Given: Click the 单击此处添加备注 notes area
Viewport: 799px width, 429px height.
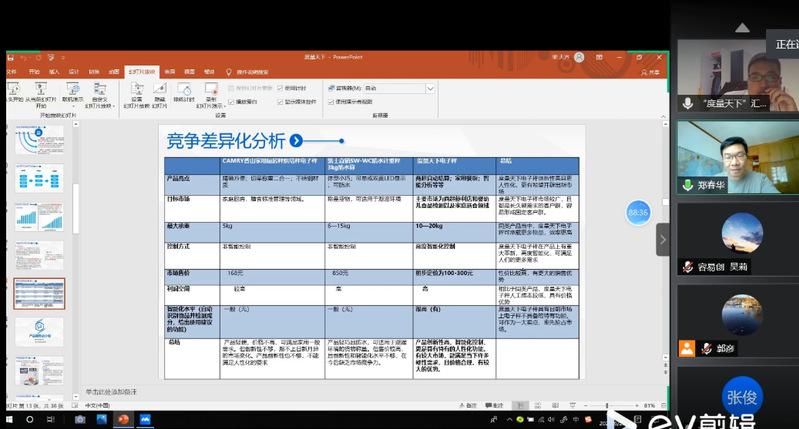Looking at the screenshot, I should 111,392.
